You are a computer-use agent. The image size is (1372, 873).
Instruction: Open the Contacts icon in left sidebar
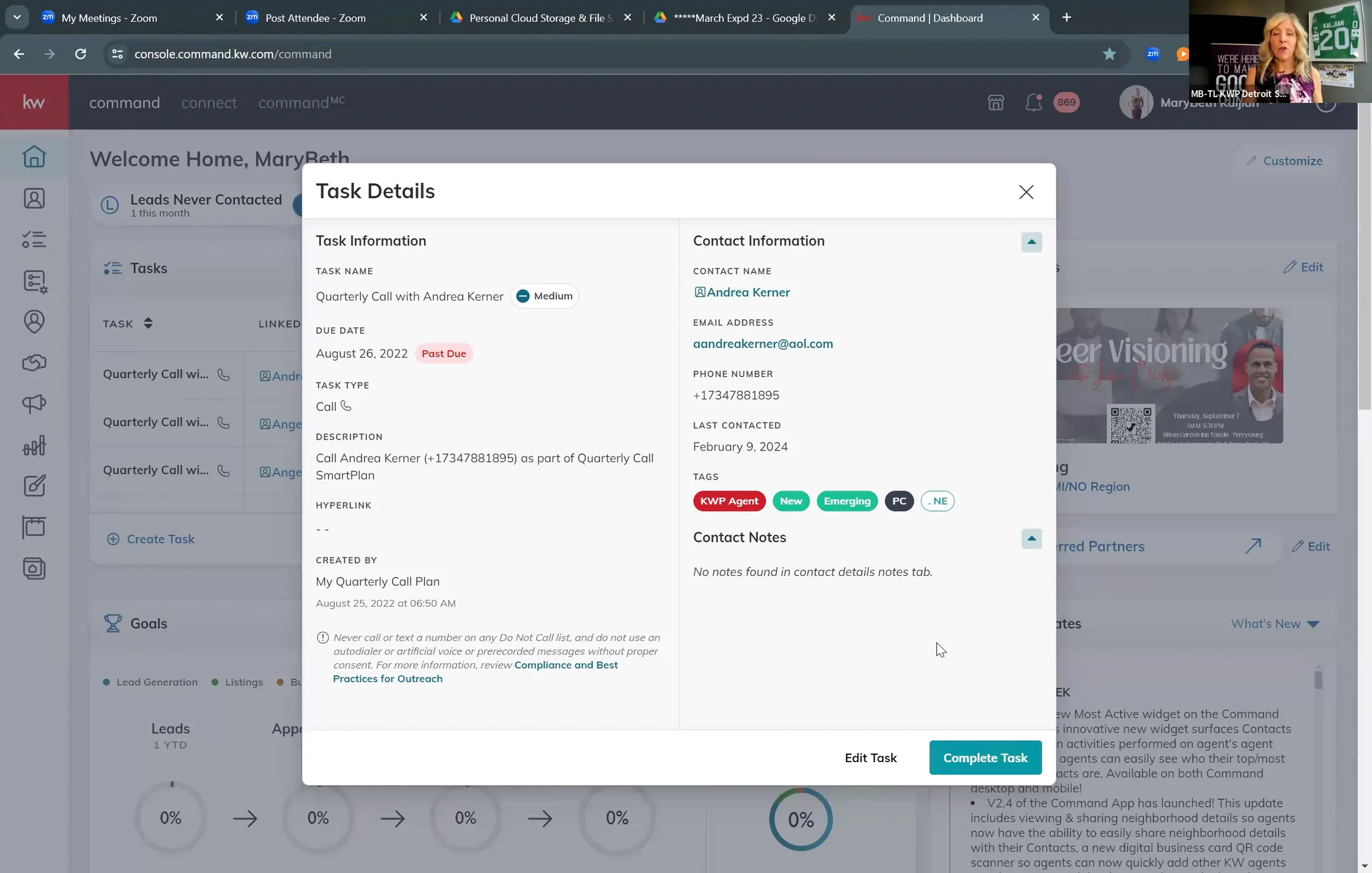[34, 198]
